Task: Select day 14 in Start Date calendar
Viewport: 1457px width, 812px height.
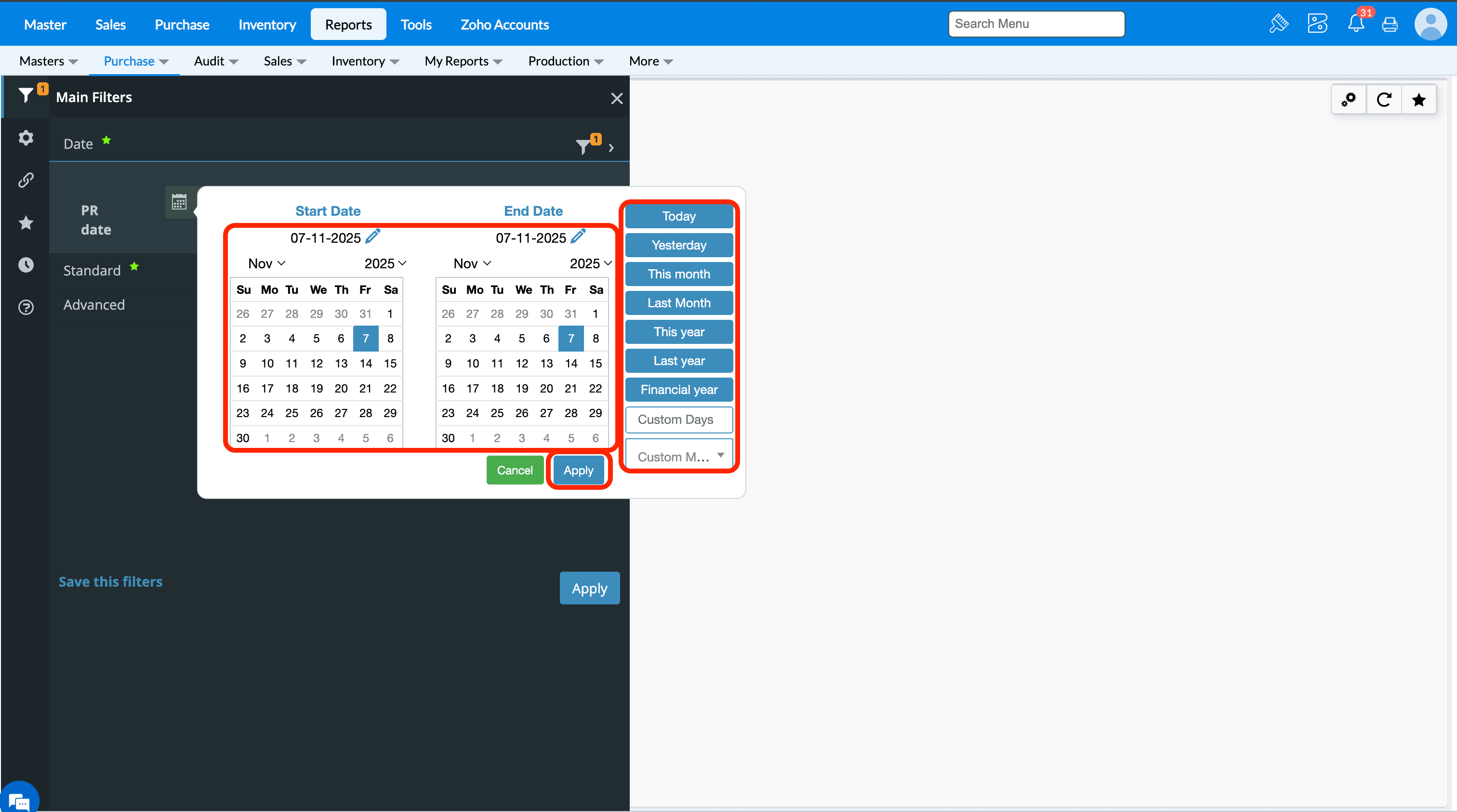Action: click(365, 364)
